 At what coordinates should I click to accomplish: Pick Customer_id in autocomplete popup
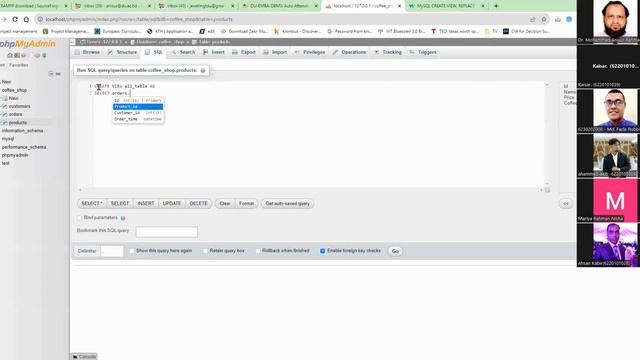[x=138, y=113]
